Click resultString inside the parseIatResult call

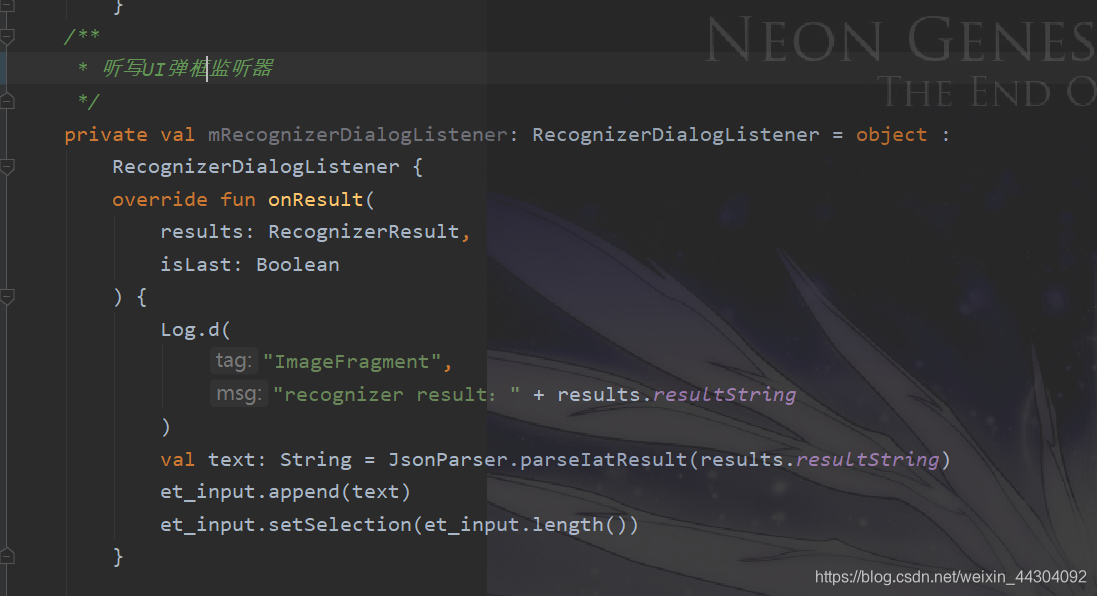(868, 460)
